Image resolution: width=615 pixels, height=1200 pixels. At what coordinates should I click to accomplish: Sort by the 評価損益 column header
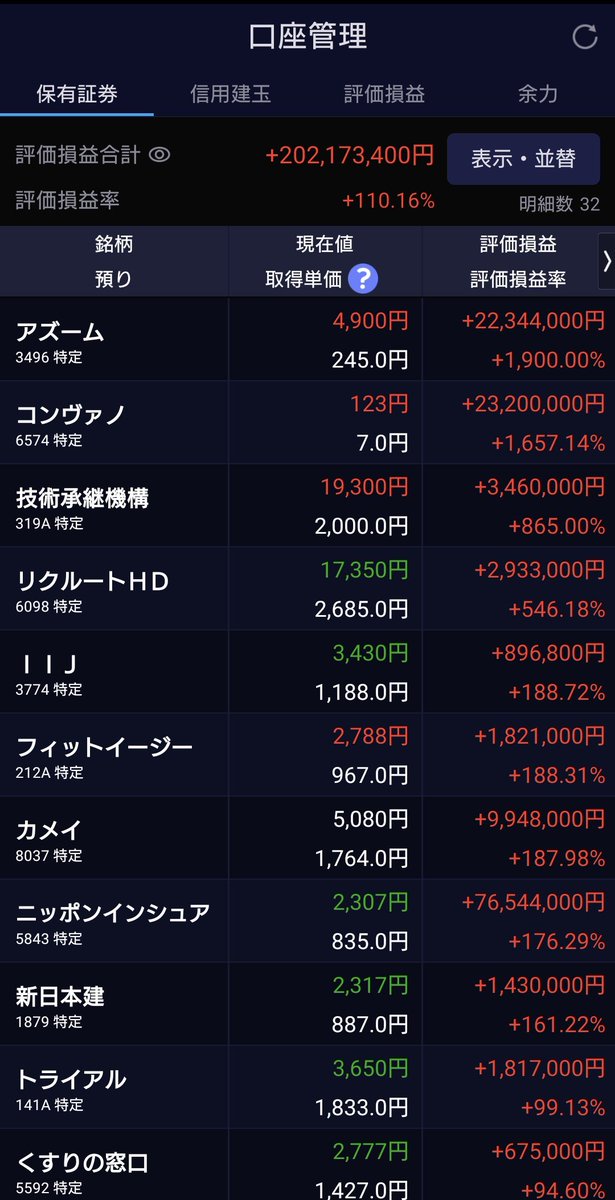click(518, 244)
